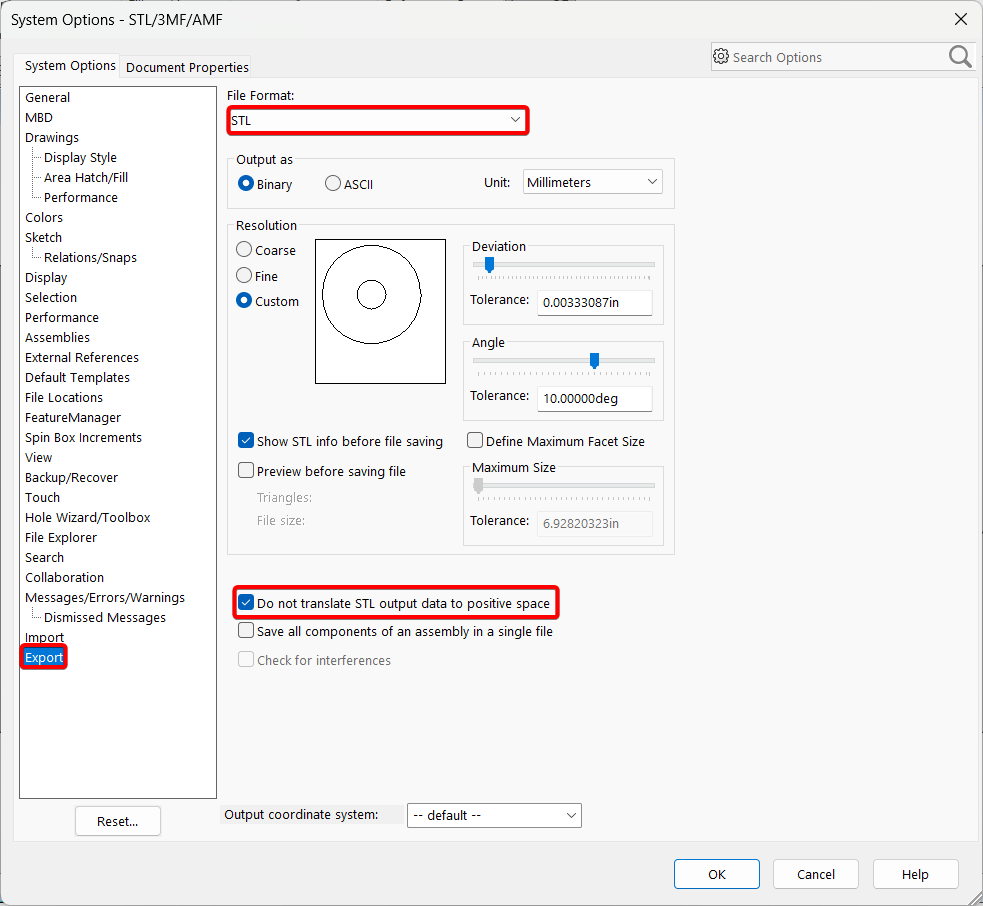
Task: Switch to the System Options tab
Action: click(70, 66)
